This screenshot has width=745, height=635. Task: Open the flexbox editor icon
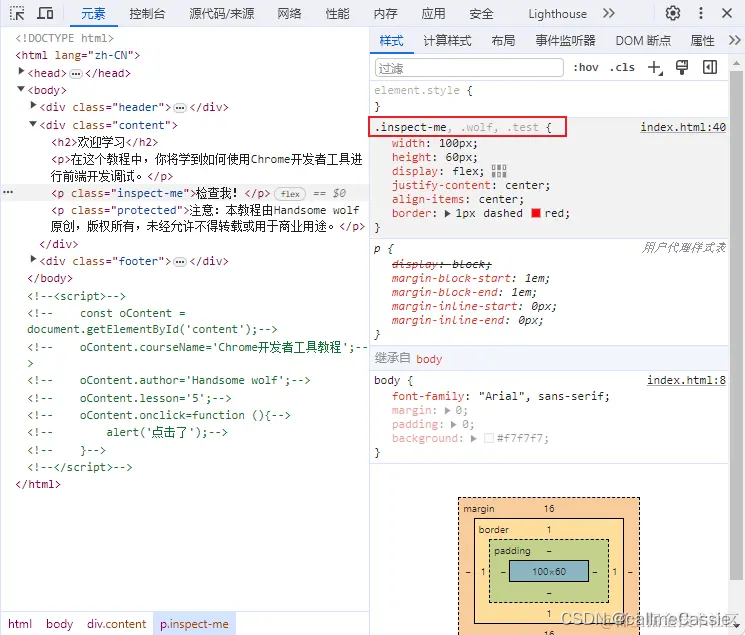(499, 171)
